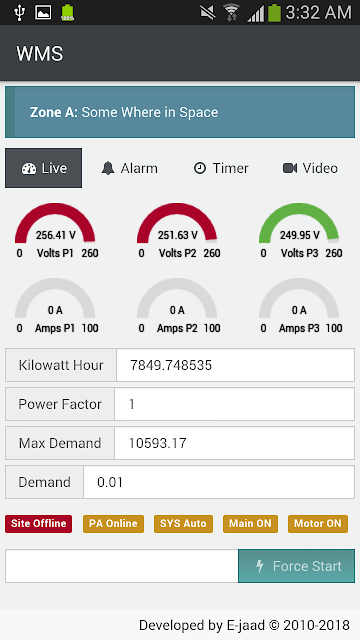The image size is (360, 640).
Task: Click the Main ON badge
Action: coord(250,524)
